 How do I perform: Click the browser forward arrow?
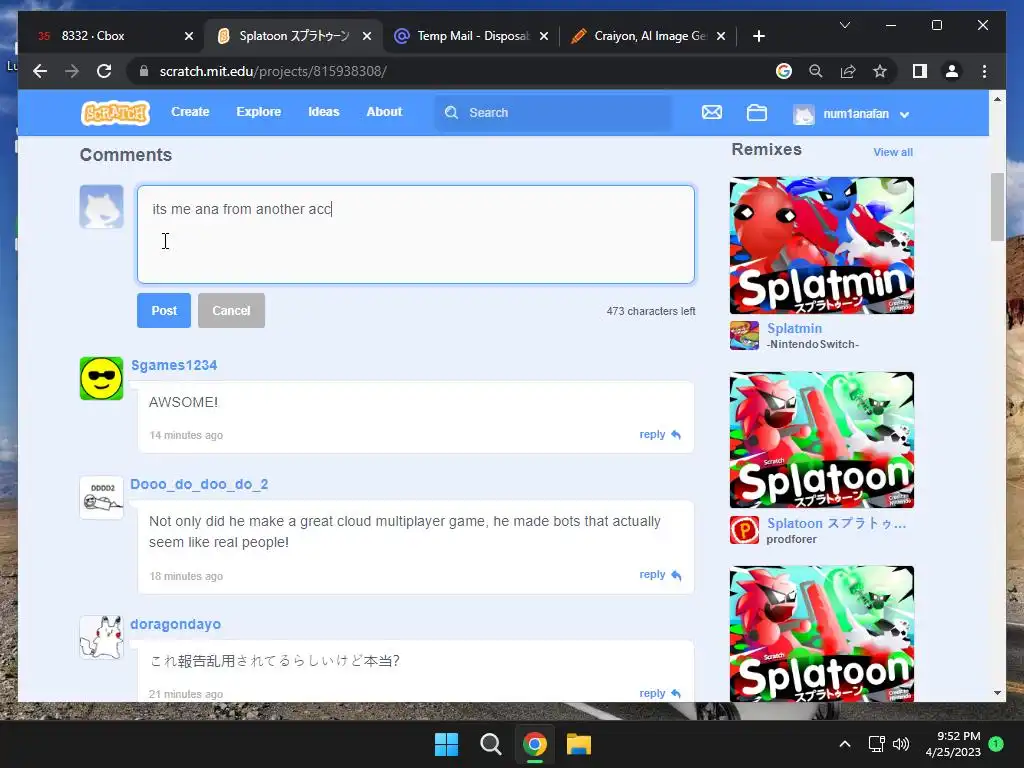click(x=72, y=71)
